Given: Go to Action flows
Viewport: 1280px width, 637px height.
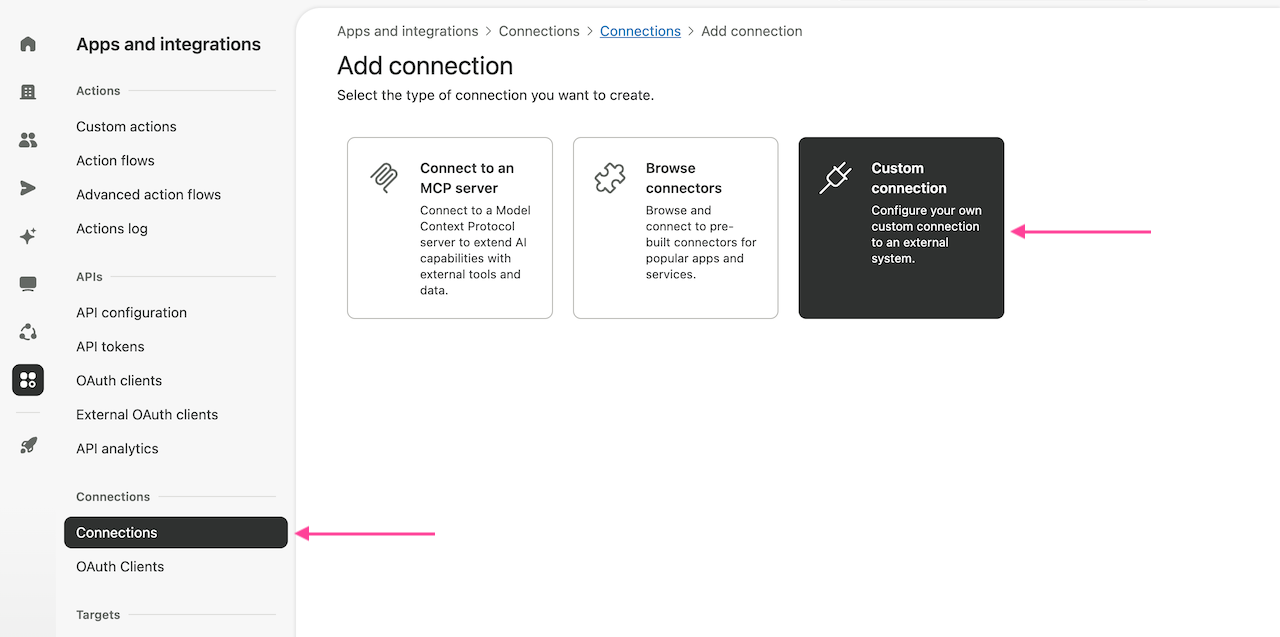Looking at the screenshot, I should pyautogui.click(x=115, y=161).
